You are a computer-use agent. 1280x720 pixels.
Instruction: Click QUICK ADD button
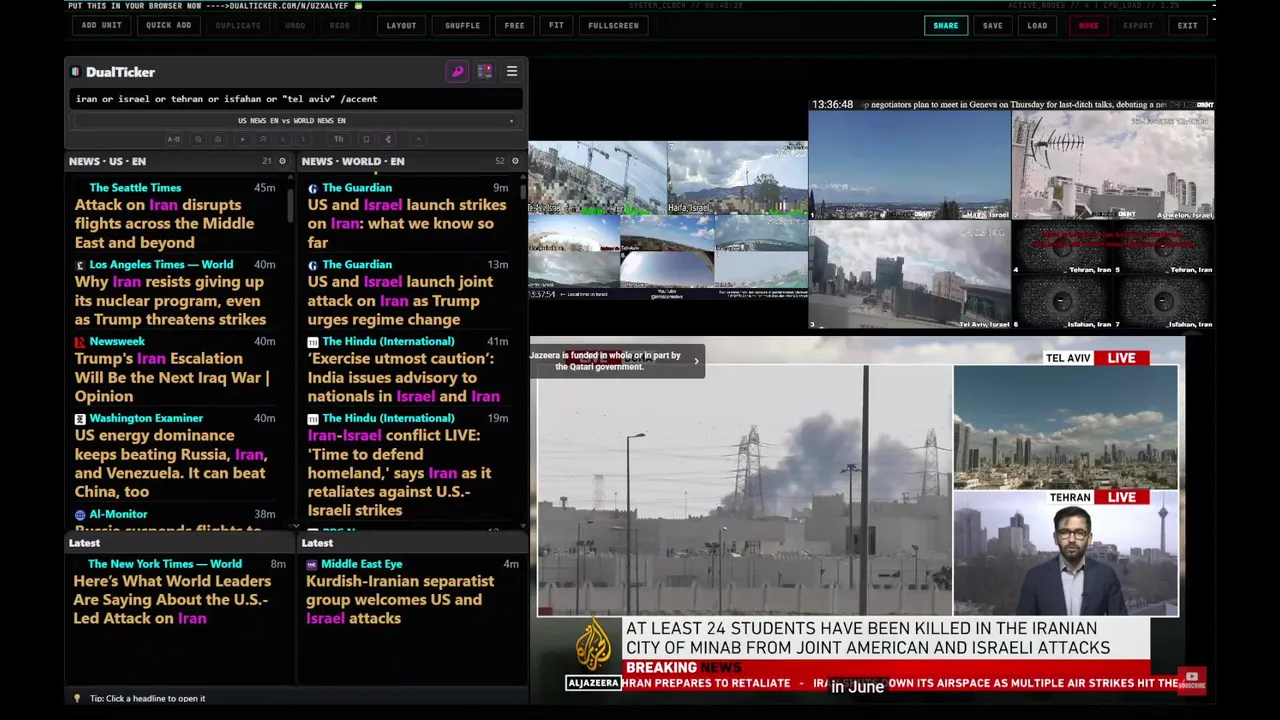169,25
